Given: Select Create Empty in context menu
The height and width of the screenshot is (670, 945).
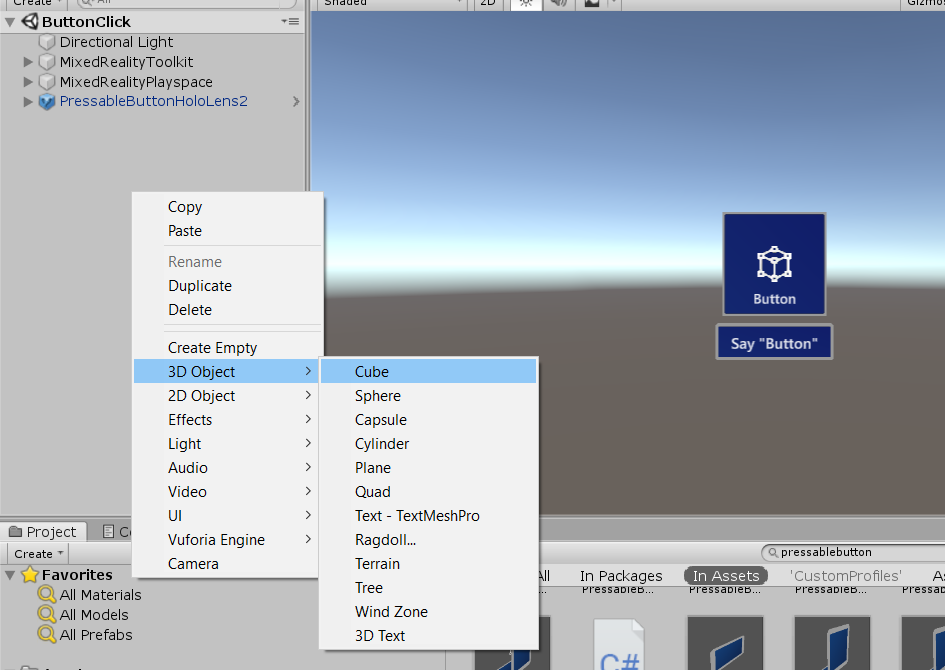Looking at the screenshot, I should click(x=212, y=348).
